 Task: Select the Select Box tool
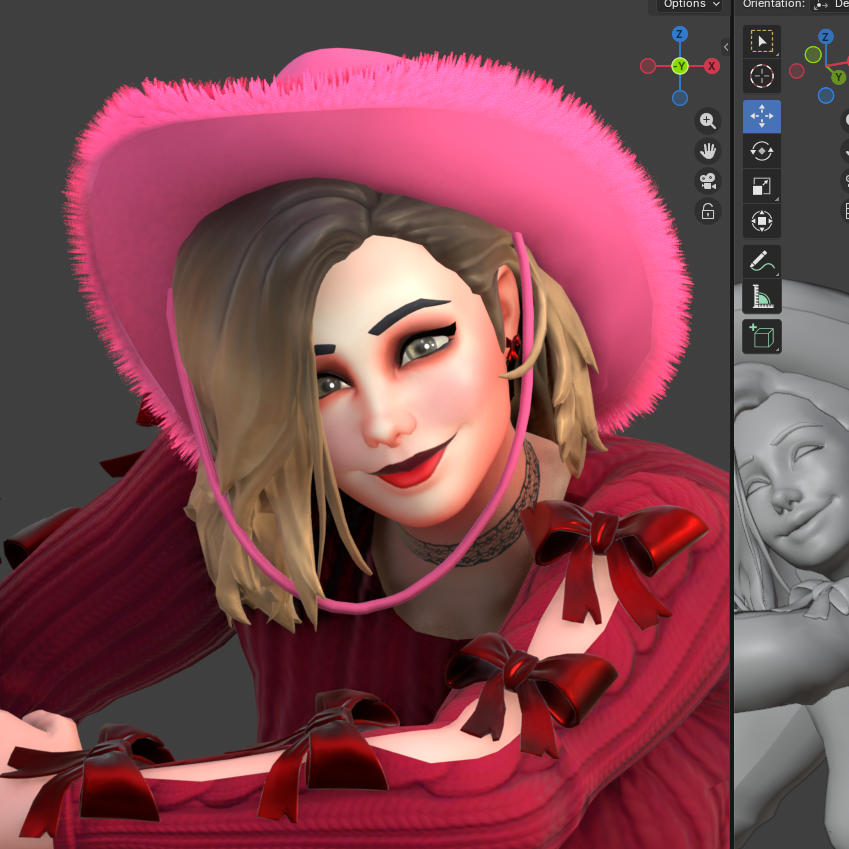tap(761, 42)
